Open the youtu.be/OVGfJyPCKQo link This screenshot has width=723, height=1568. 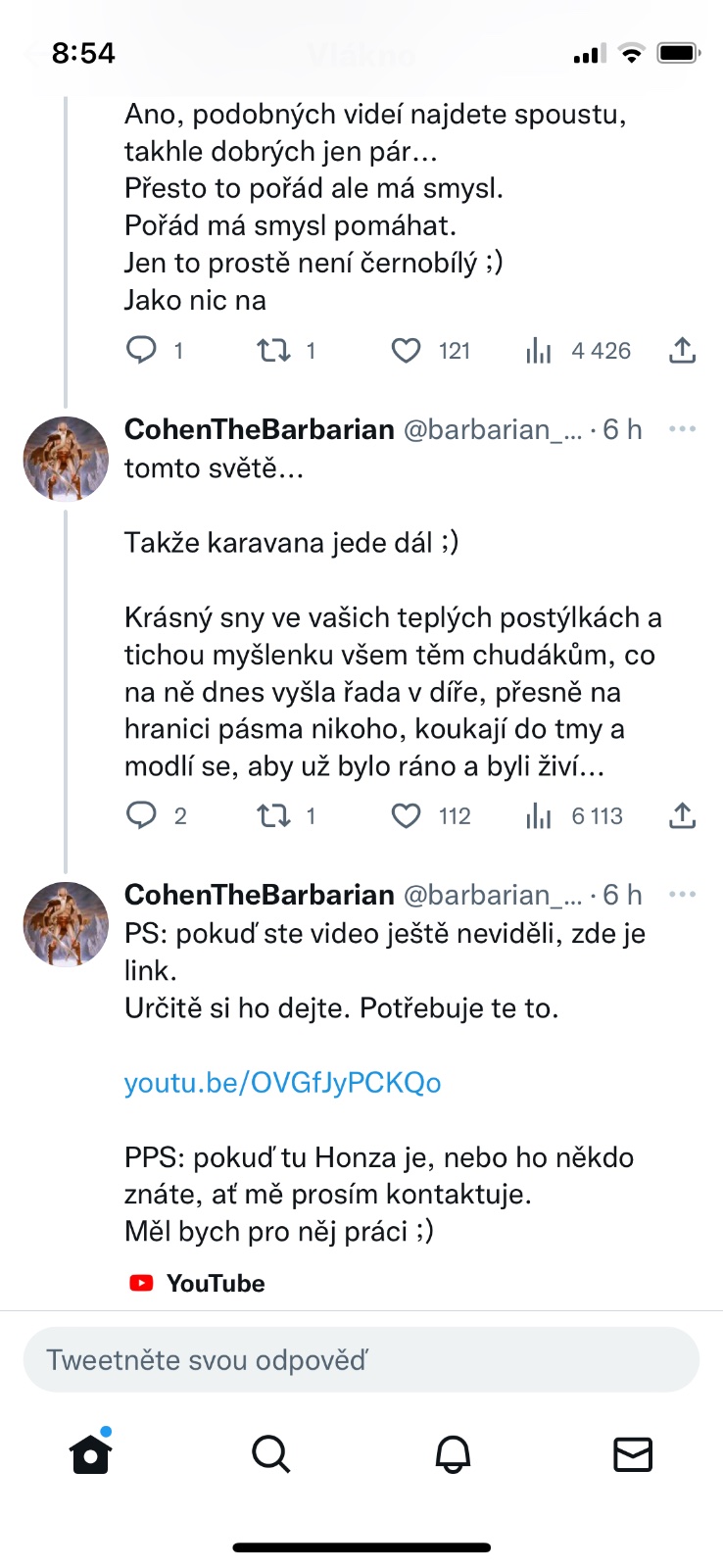pyautogui.click(x=282, y=1083)
